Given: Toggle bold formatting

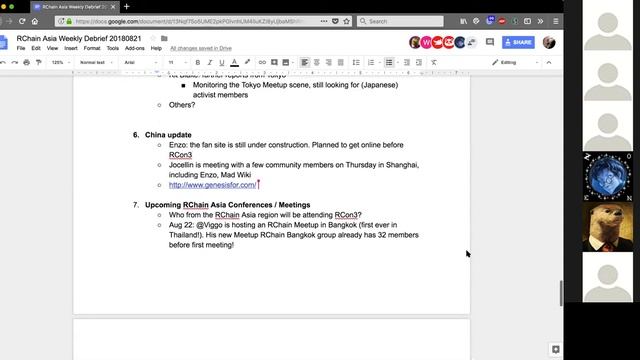Looking at the screenshot, I should pyautogui.click(x=198, y=62).
